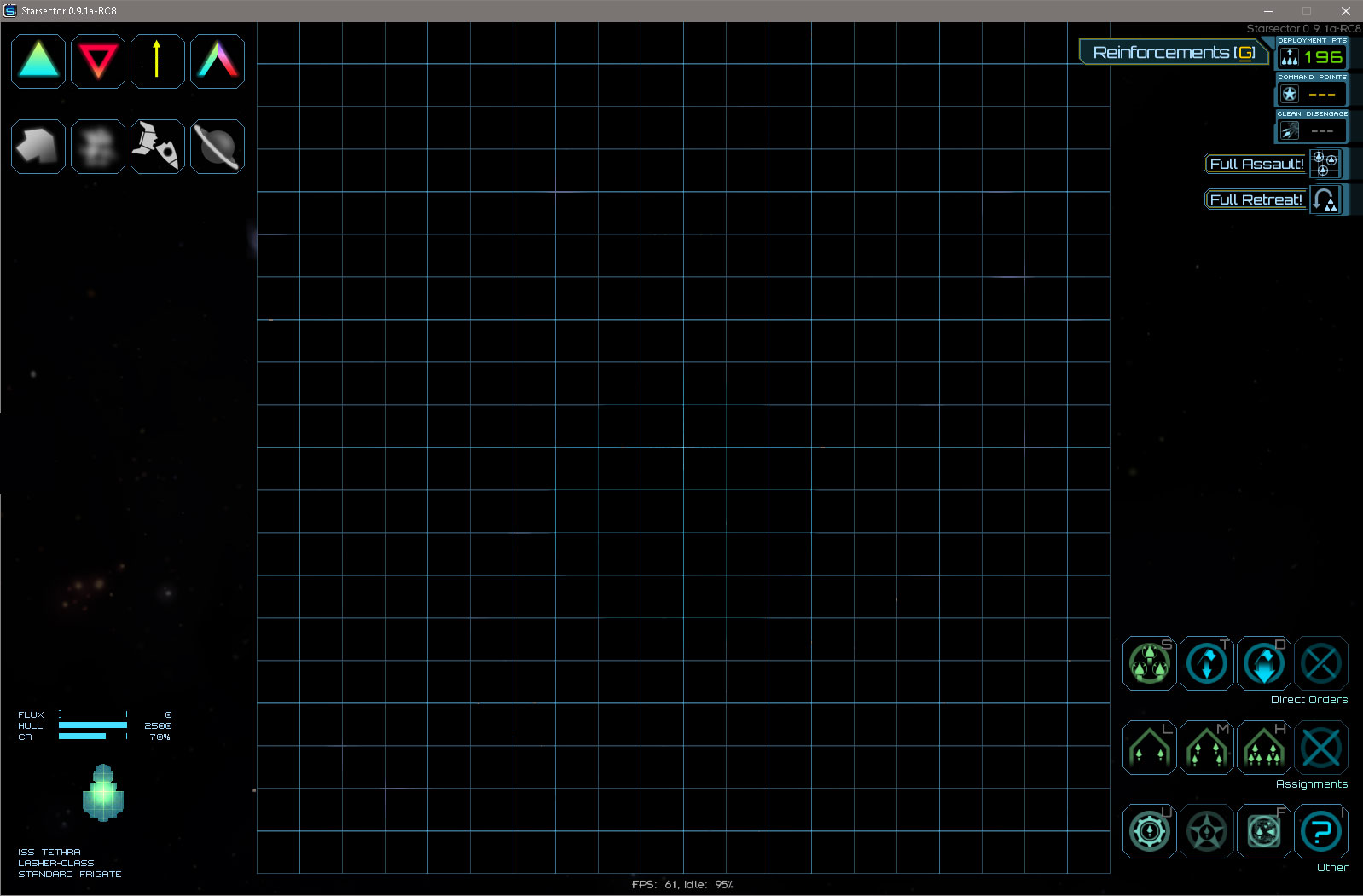Viewport: 1363px width, 896px height.
Task: Click the square radar-style icon (F)
Action: click(x=1264, y=831)
